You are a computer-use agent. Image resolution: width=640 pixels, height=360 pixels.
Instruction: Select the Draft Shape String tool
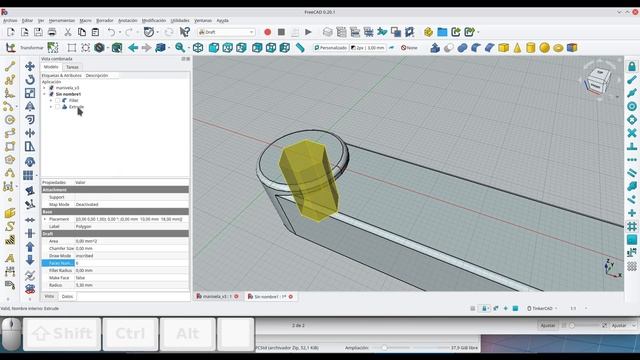(10, 226)
